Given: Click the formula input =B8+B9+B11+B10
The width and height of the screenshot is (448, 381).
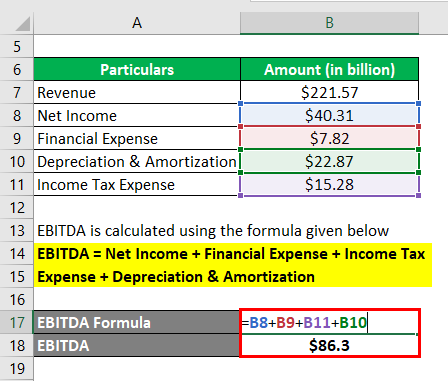Looking at the screenshot, I should [329, 322].
